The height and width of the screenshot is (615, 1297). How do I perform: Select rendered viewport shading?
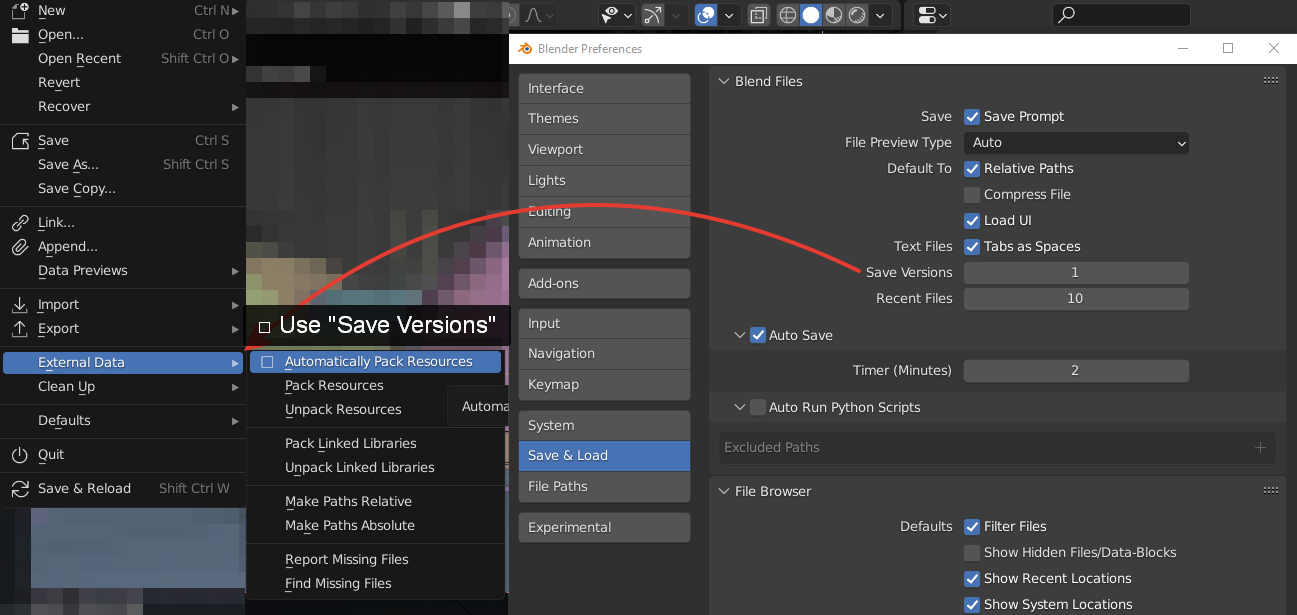pyautogui.click(x=857, y=15)
